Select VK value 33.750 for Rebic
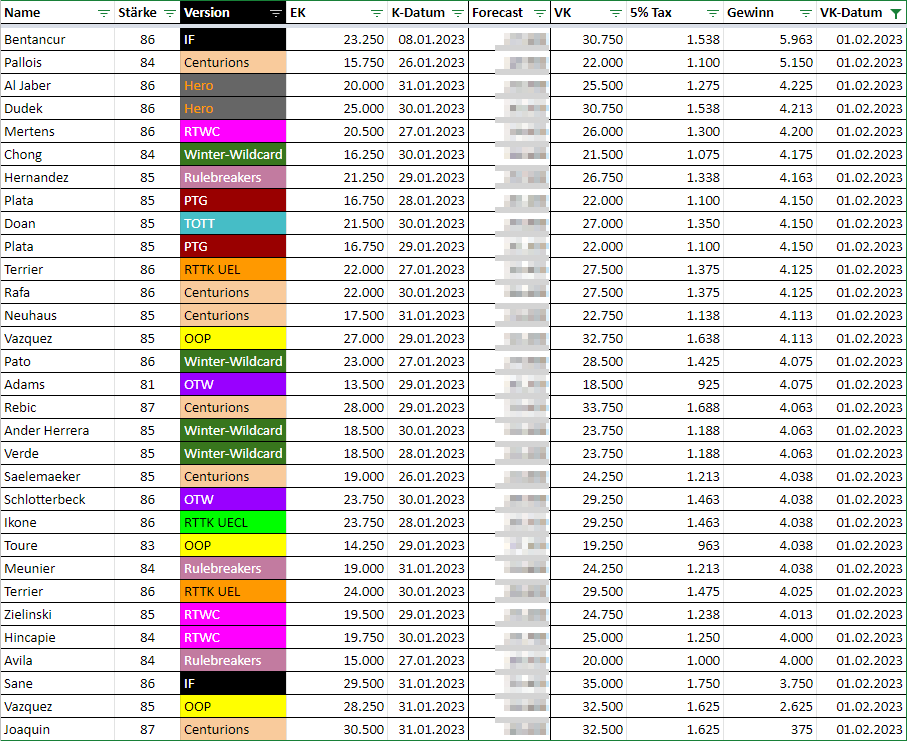This screenshot has height=741, width=907. (x=588, y=408)
